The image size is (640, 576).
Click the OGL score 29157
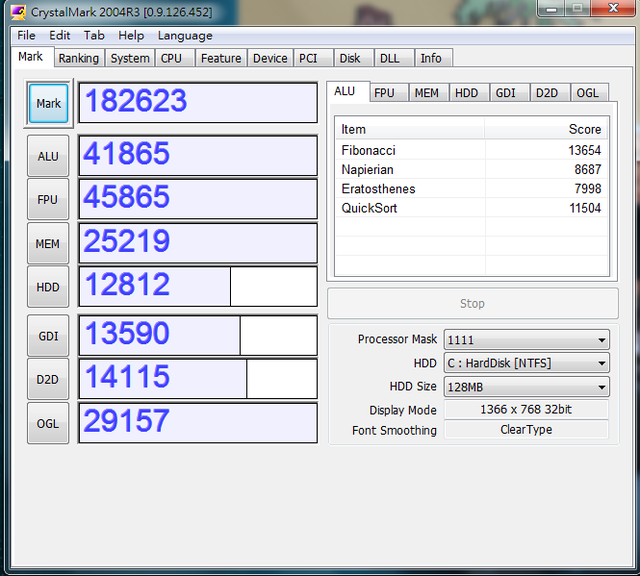click(198, 423)
